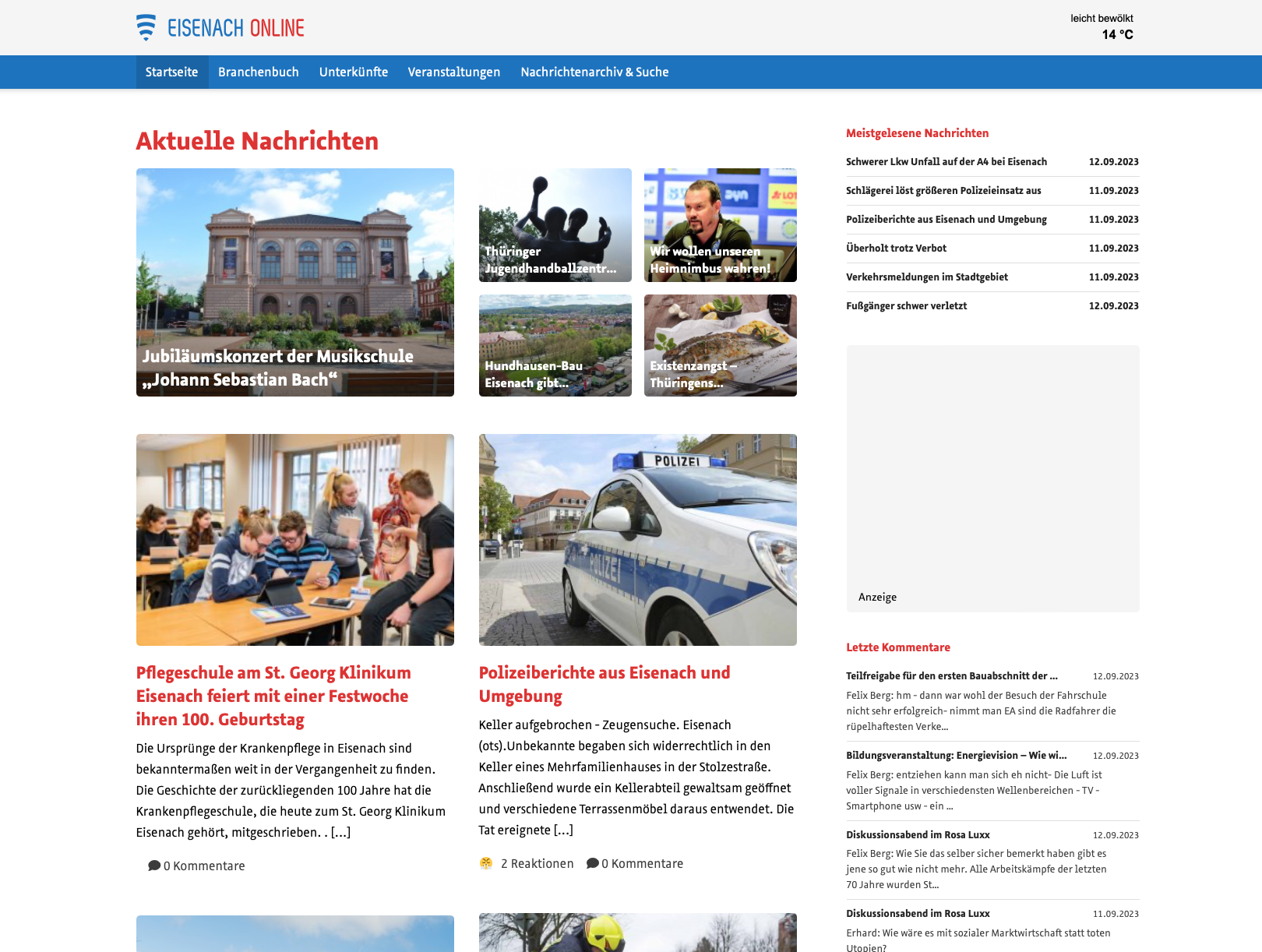Open Nachrichtenarchiv & Suche
Viewport: 1262px width, 952px height.
click(595, 72)
